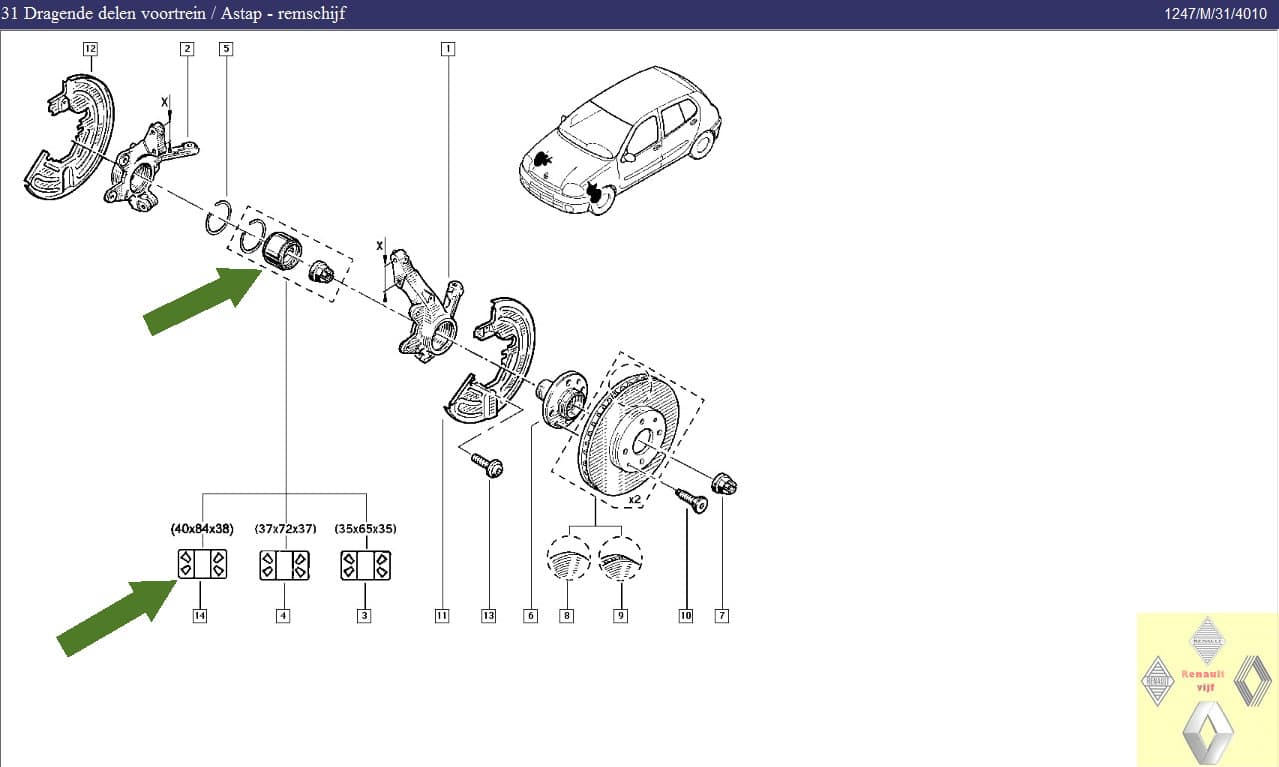Click the Renault car location thumbnail
Viewport: 1279px width, 767px height.
point(620,140)
